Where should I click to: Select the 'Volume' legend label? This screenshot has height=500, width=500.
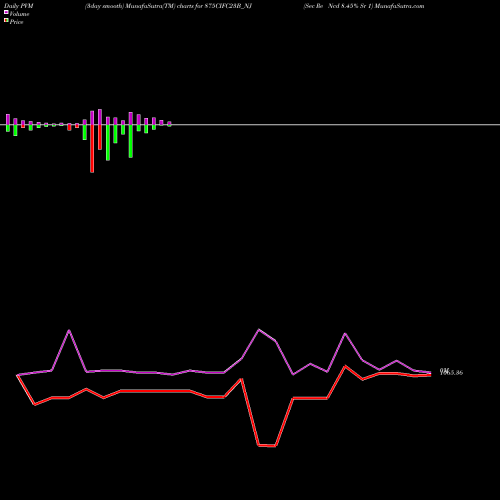pos(19,14)
